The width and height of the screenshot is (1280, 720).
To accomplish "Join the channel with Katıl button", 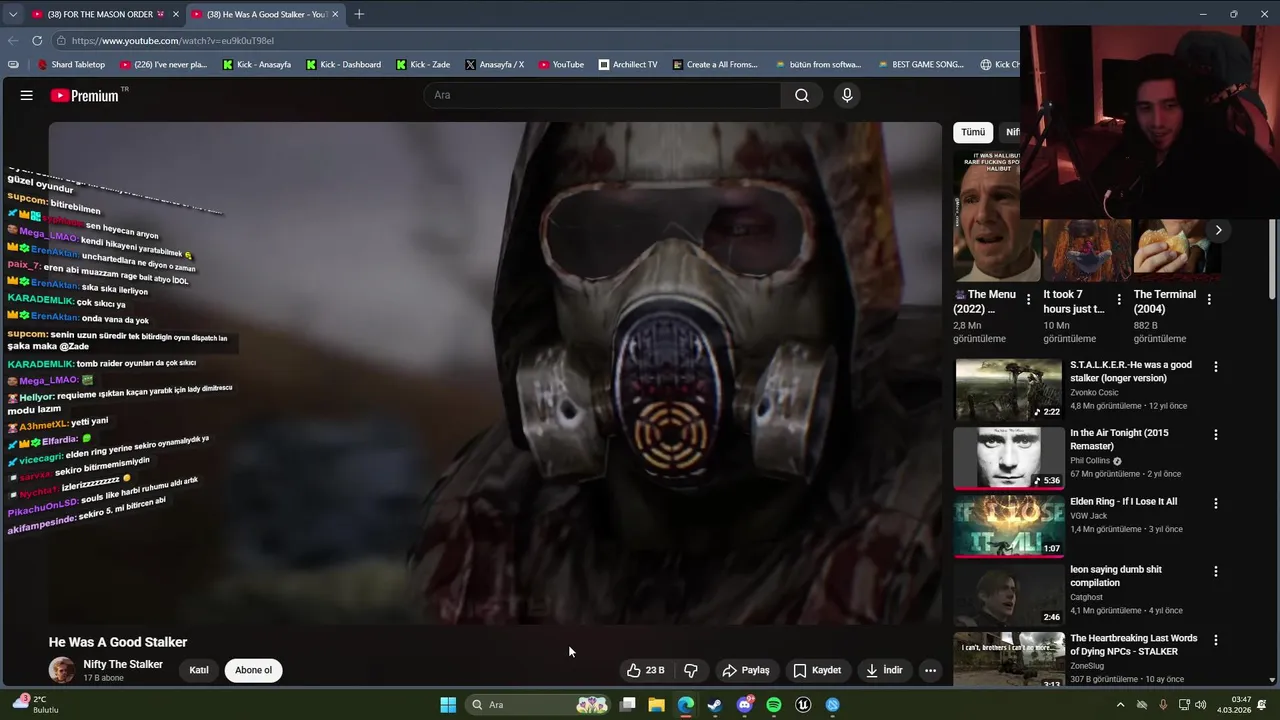I will click(199, 670).
